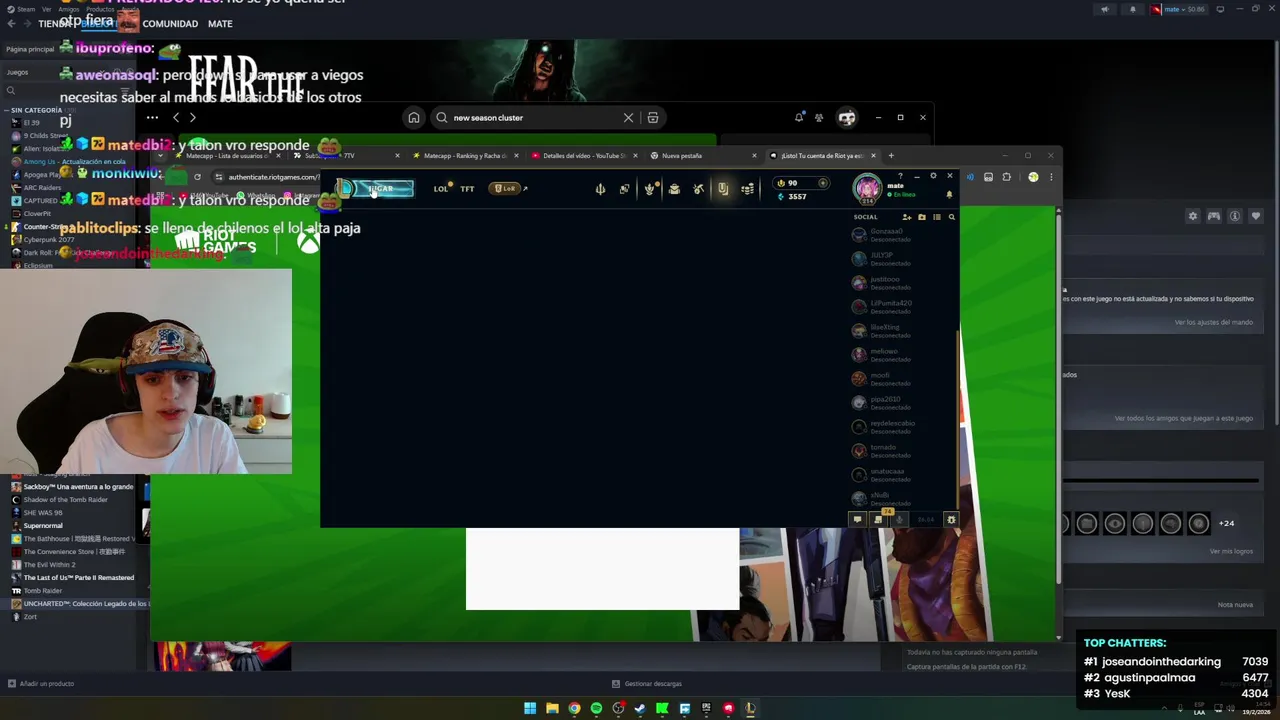Select friend unatucaaa in friends list
The image size is (1280, 720).
(x=903, y=475)
